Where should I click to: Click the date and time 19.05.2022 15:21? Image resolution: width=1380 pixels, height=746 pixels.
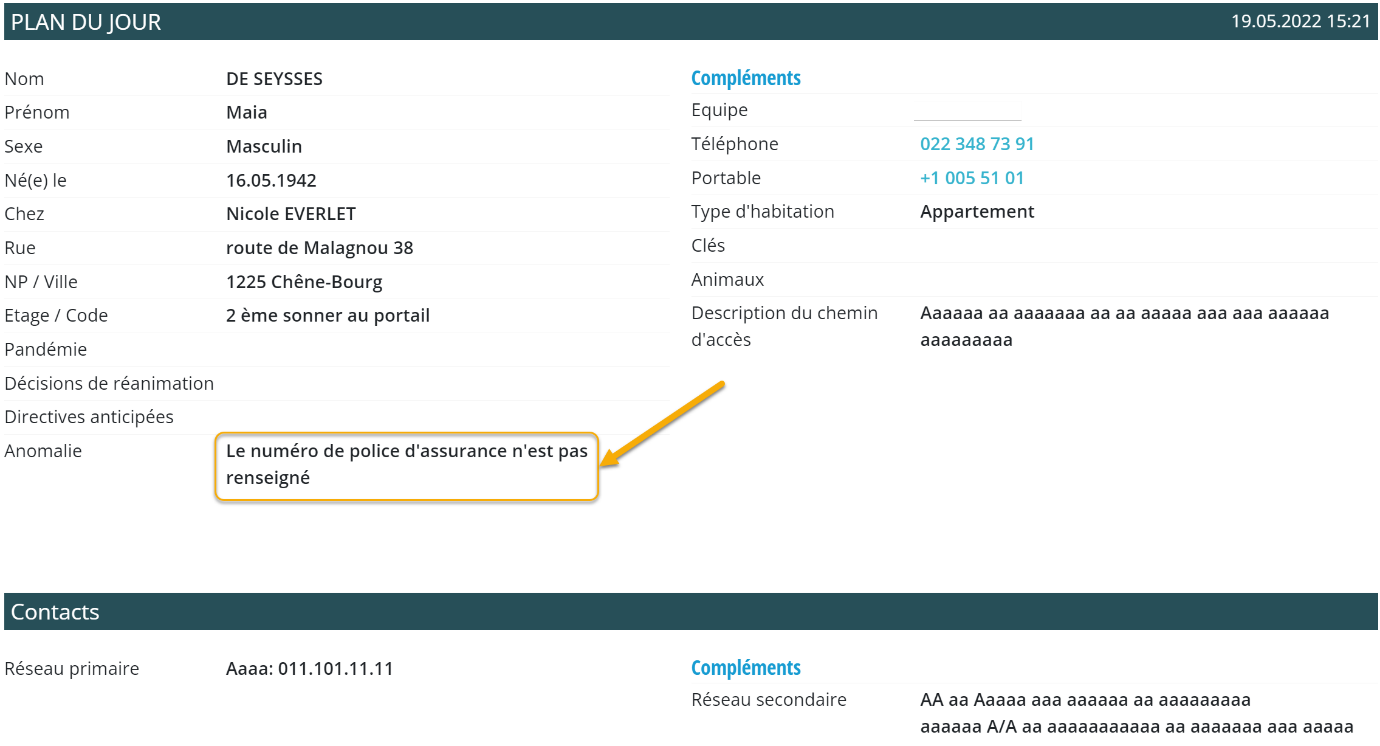pos(1299,22)
